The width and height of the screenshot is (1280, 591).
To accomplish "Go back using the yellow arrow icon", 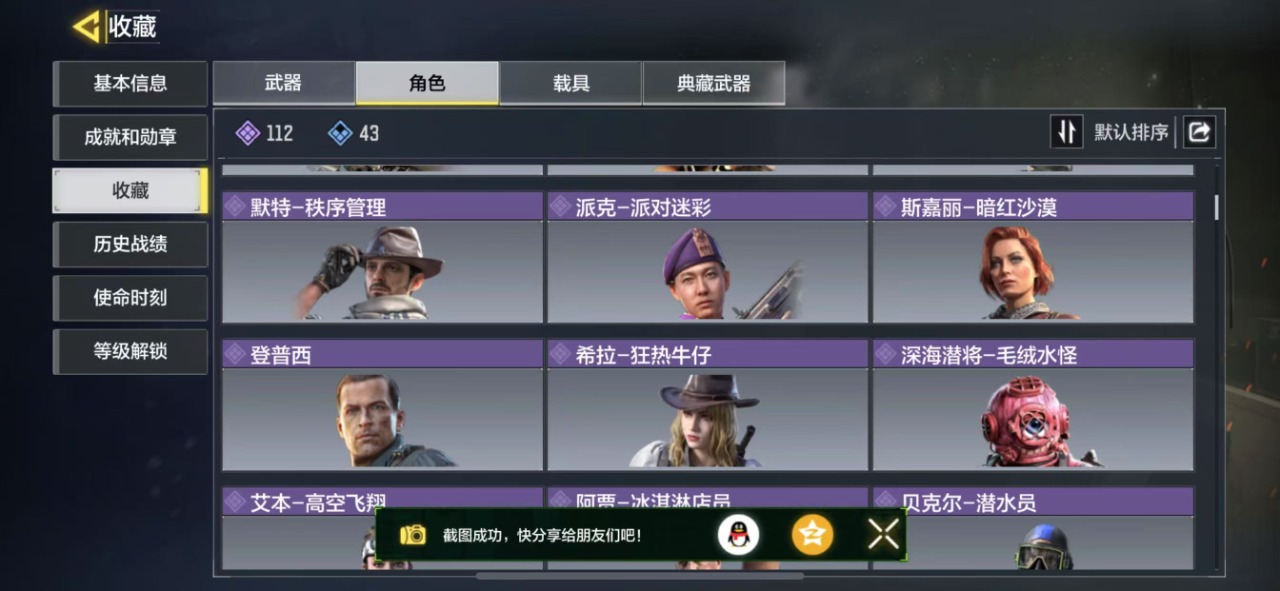I will pos(87,27).
